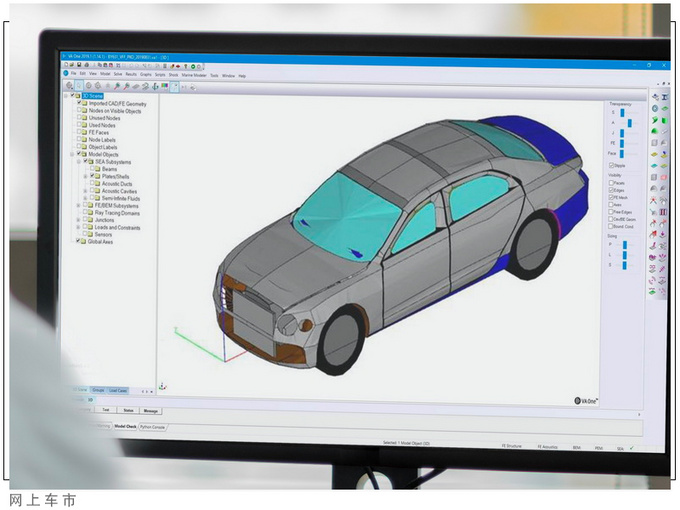Click the first view tool icon above the tree
680x510 pixels.
coord(70,87)
